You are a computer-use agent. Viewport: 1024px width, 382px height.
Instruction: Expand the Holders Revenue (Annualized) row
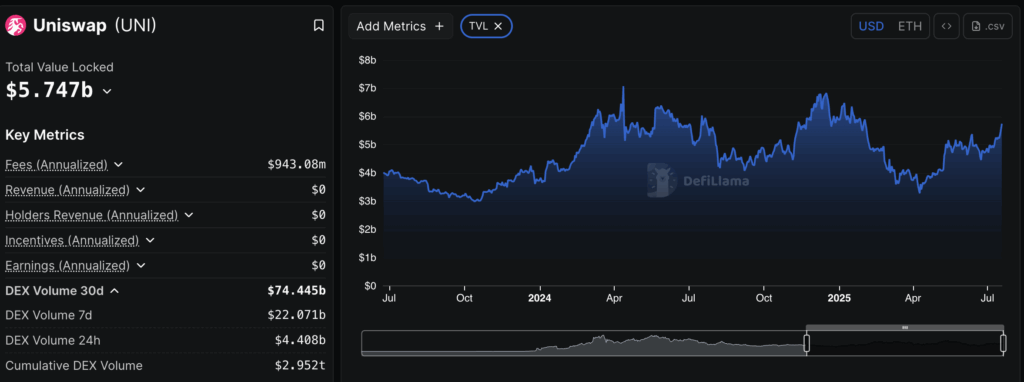coord(189,215)
